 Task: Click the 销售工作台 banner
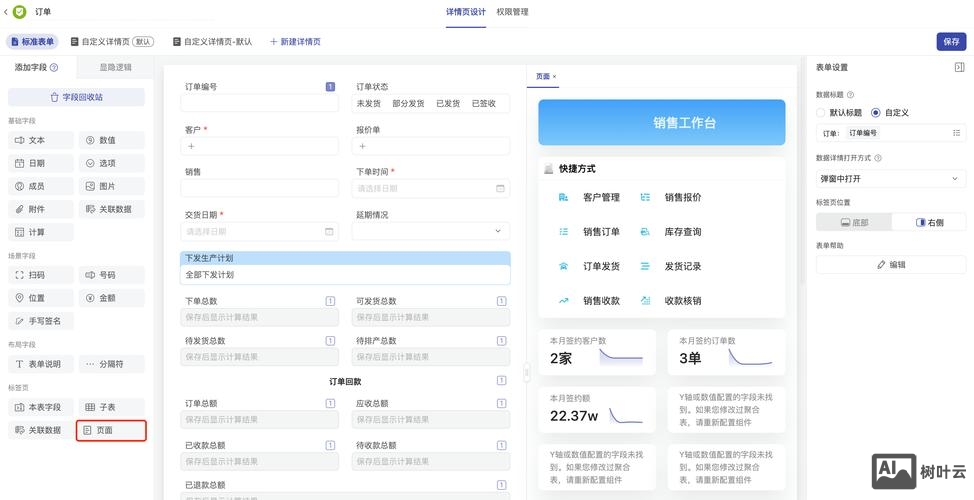pos(662,122)
